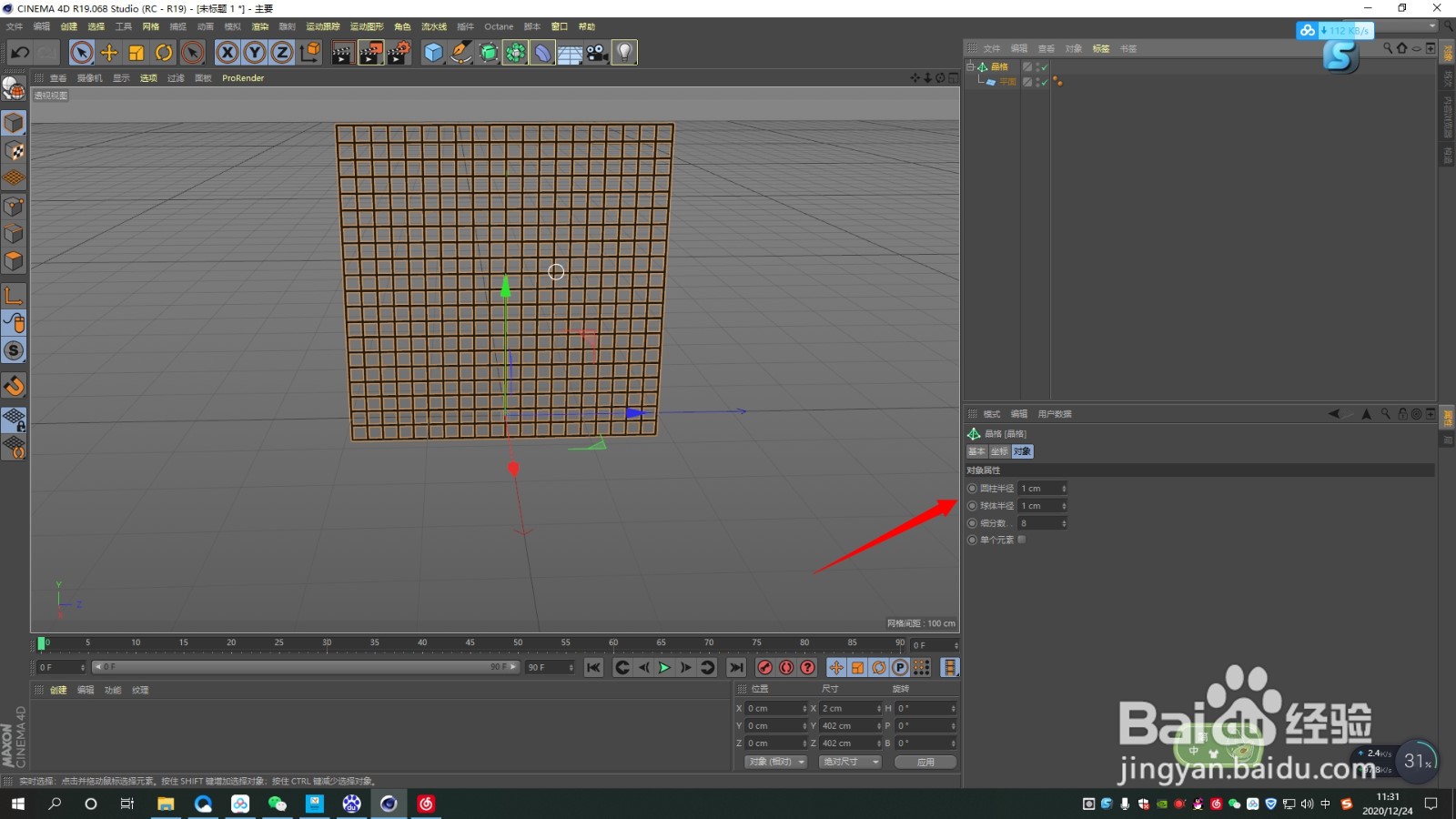This screenshot has height=819, width=1456.
Task: Toggle the visibility dots of the 晶格 object
Action: (x=1037, y=67)
